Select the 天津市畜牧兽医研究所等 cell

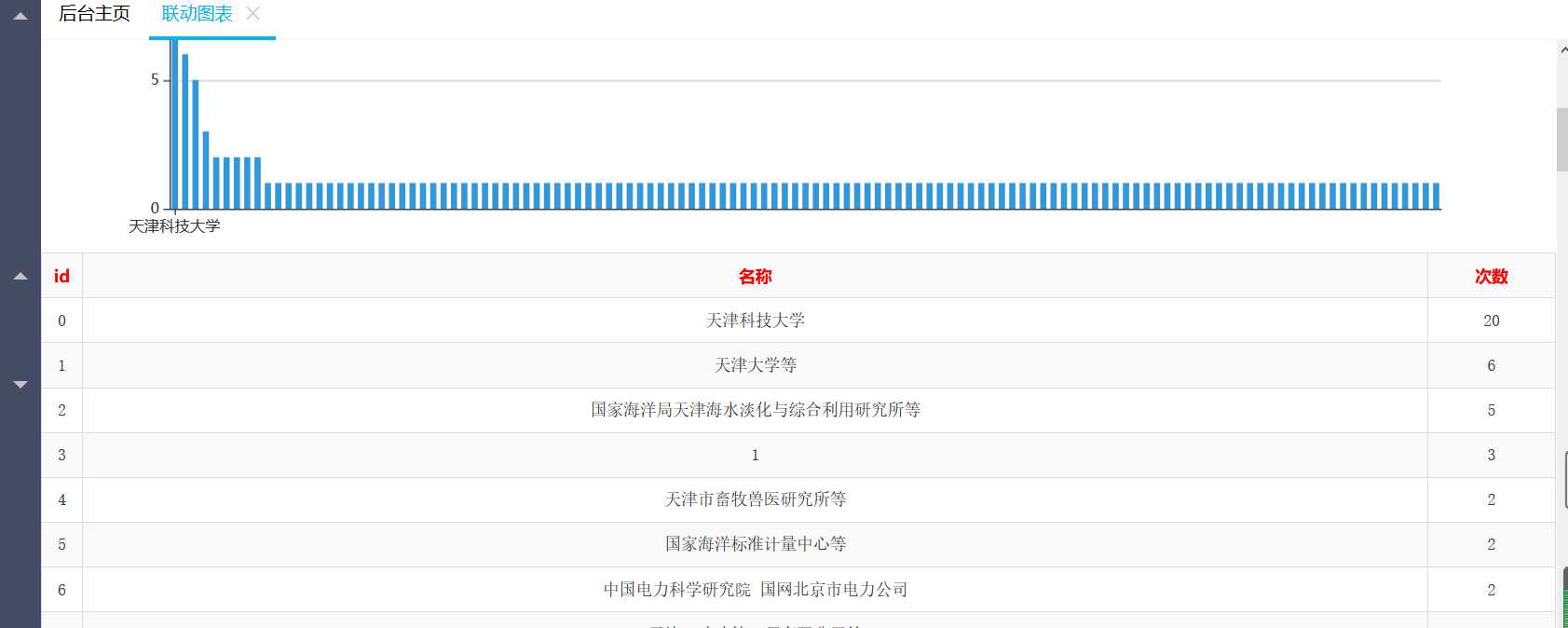click(755, 499)
